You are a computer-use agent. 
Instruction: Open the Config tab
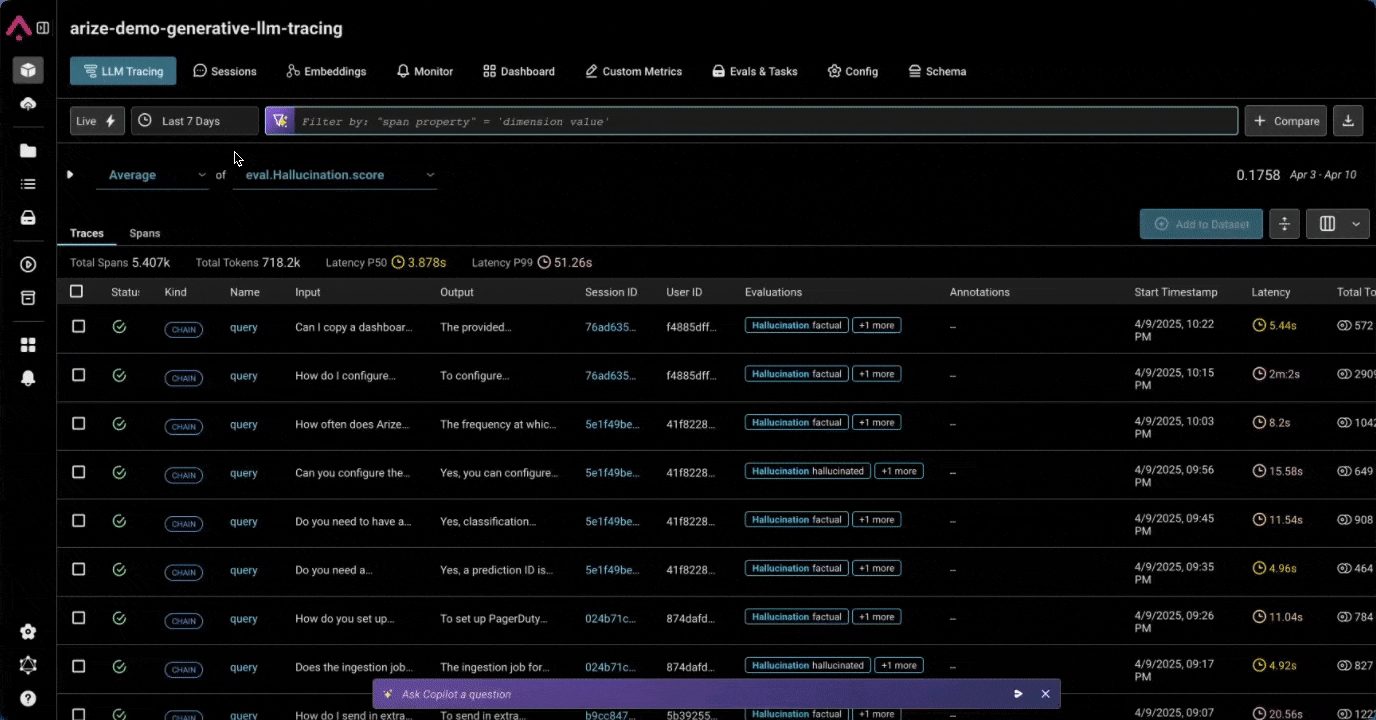click(x=853, y=71)
